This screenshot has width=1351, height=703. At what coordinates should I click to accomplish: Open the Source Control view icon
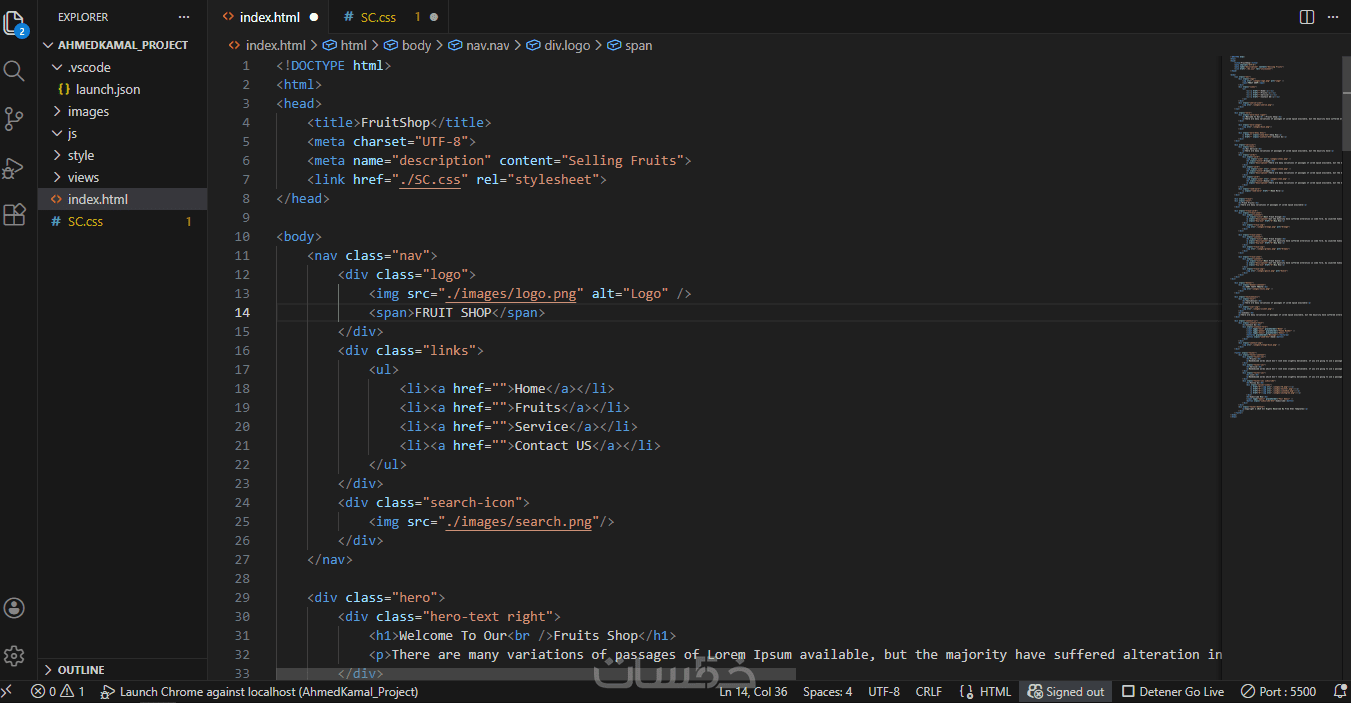[14, 119]
